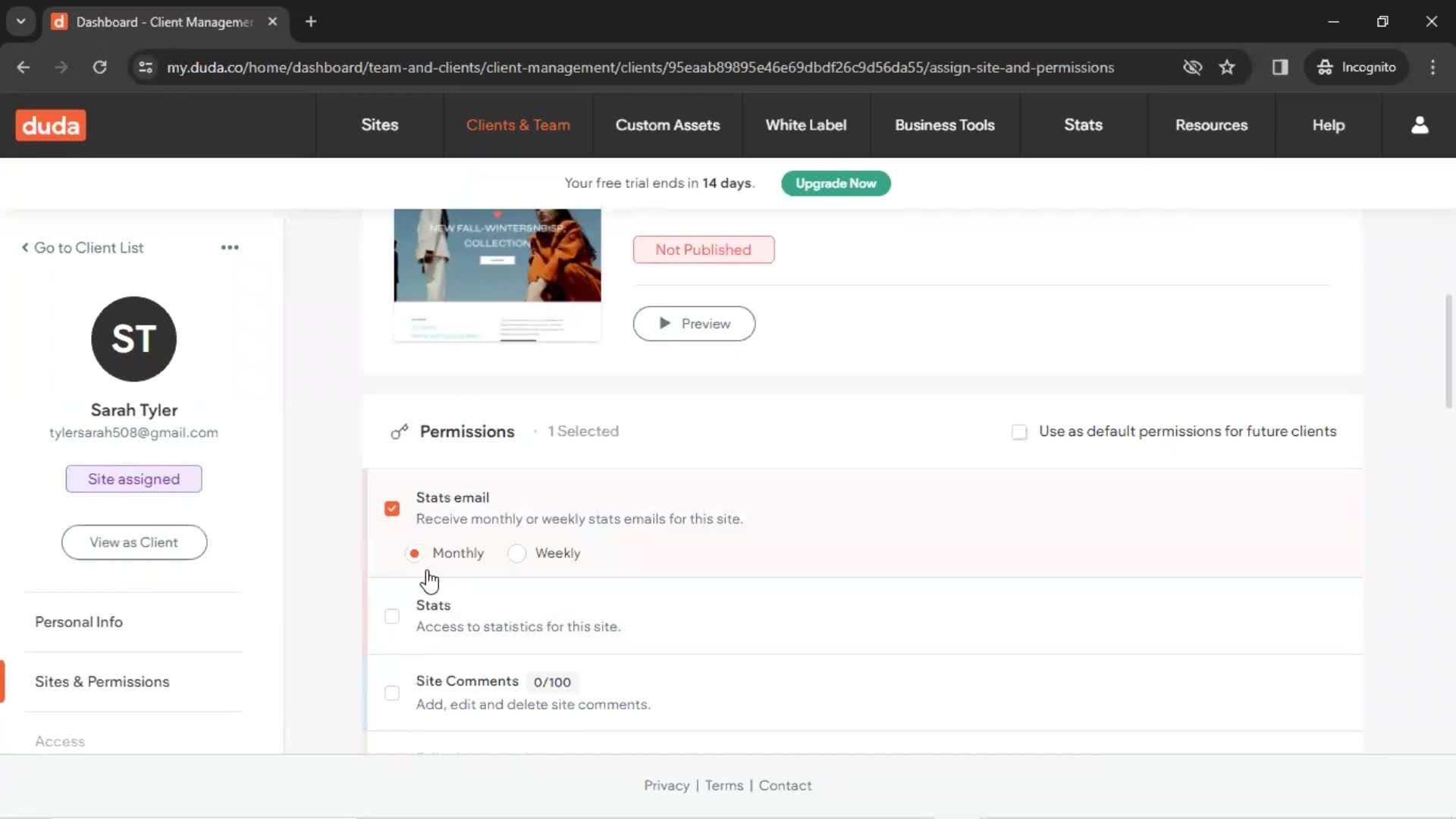This screenshot has width=1456, height=819.
Task: Click the ST client avatar
Action: click(134, 339)
